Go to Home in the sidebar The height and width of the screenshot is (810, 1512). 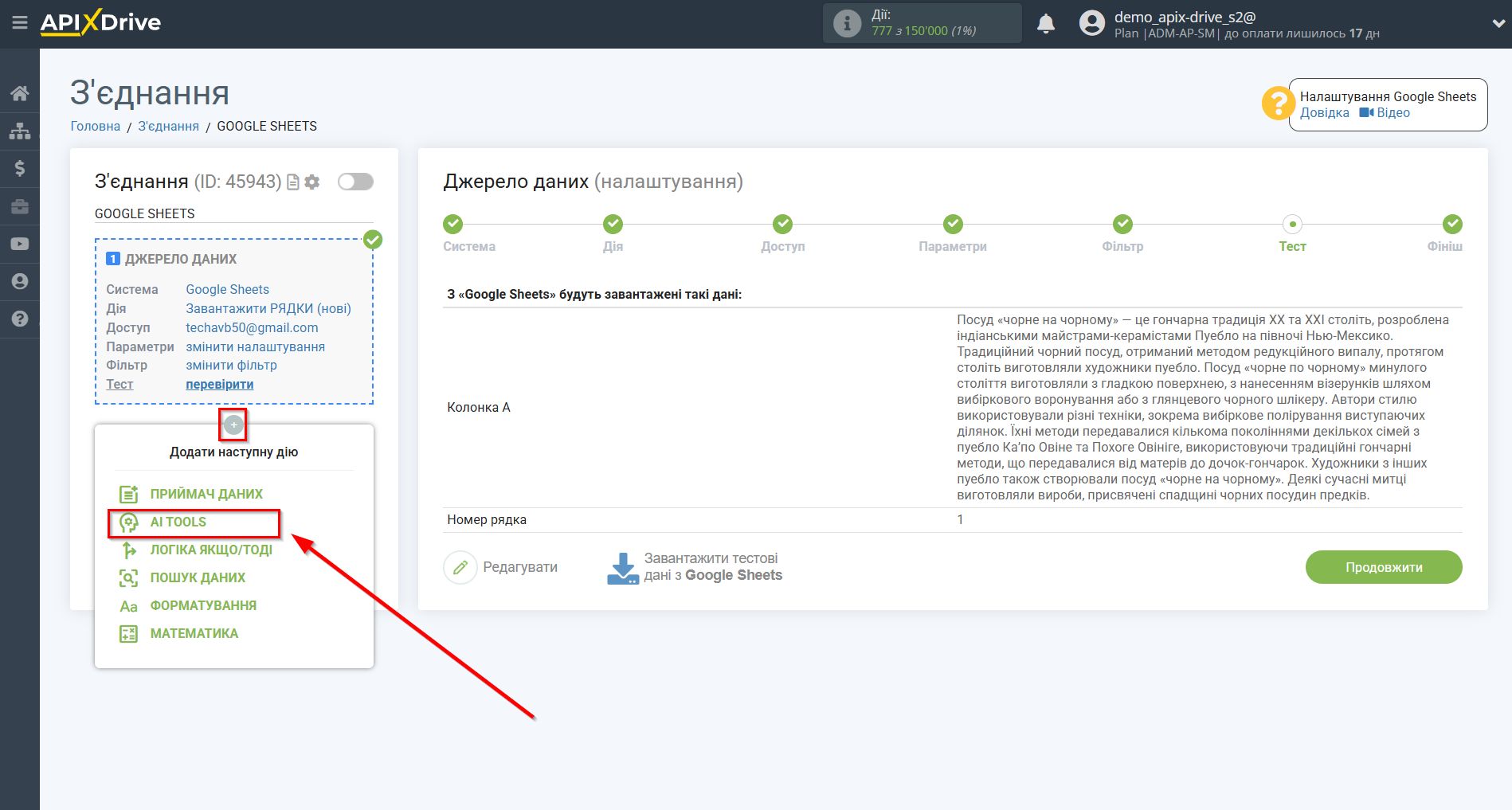pyautogui.click(x=20, y=93)
